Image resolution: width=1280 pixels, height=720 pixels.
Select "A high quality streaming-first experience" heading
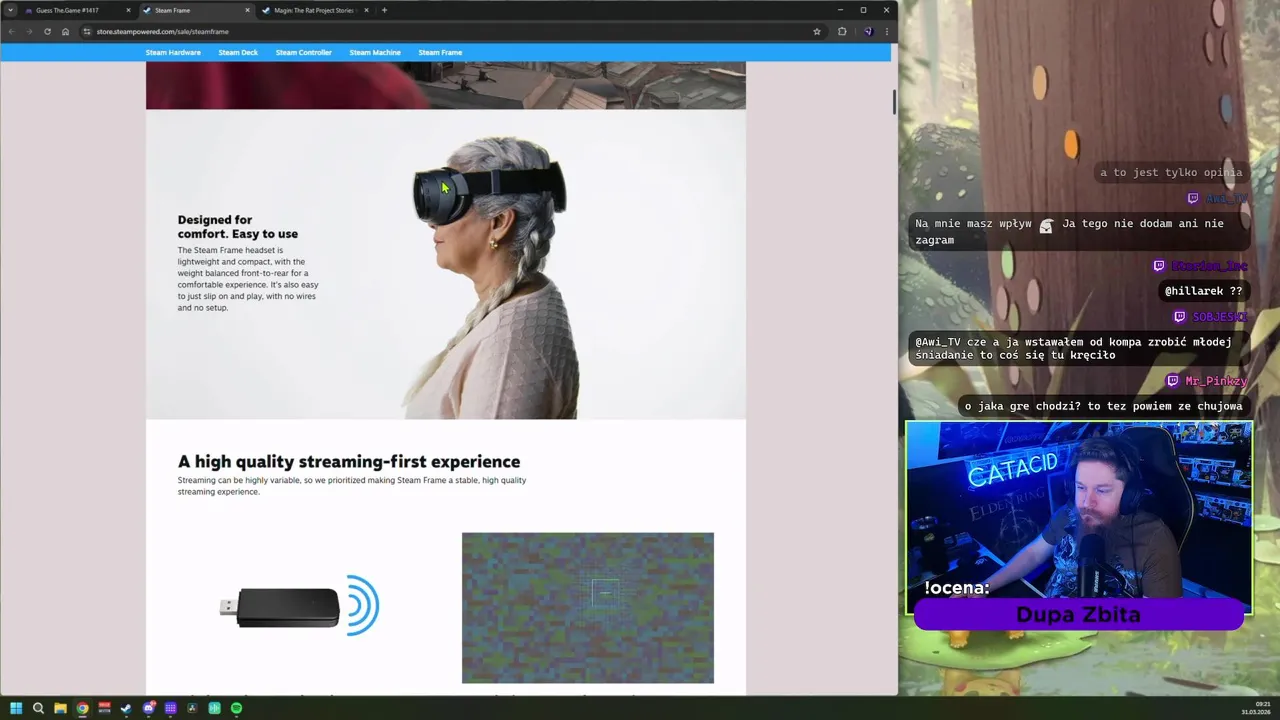tap(349, 462)
